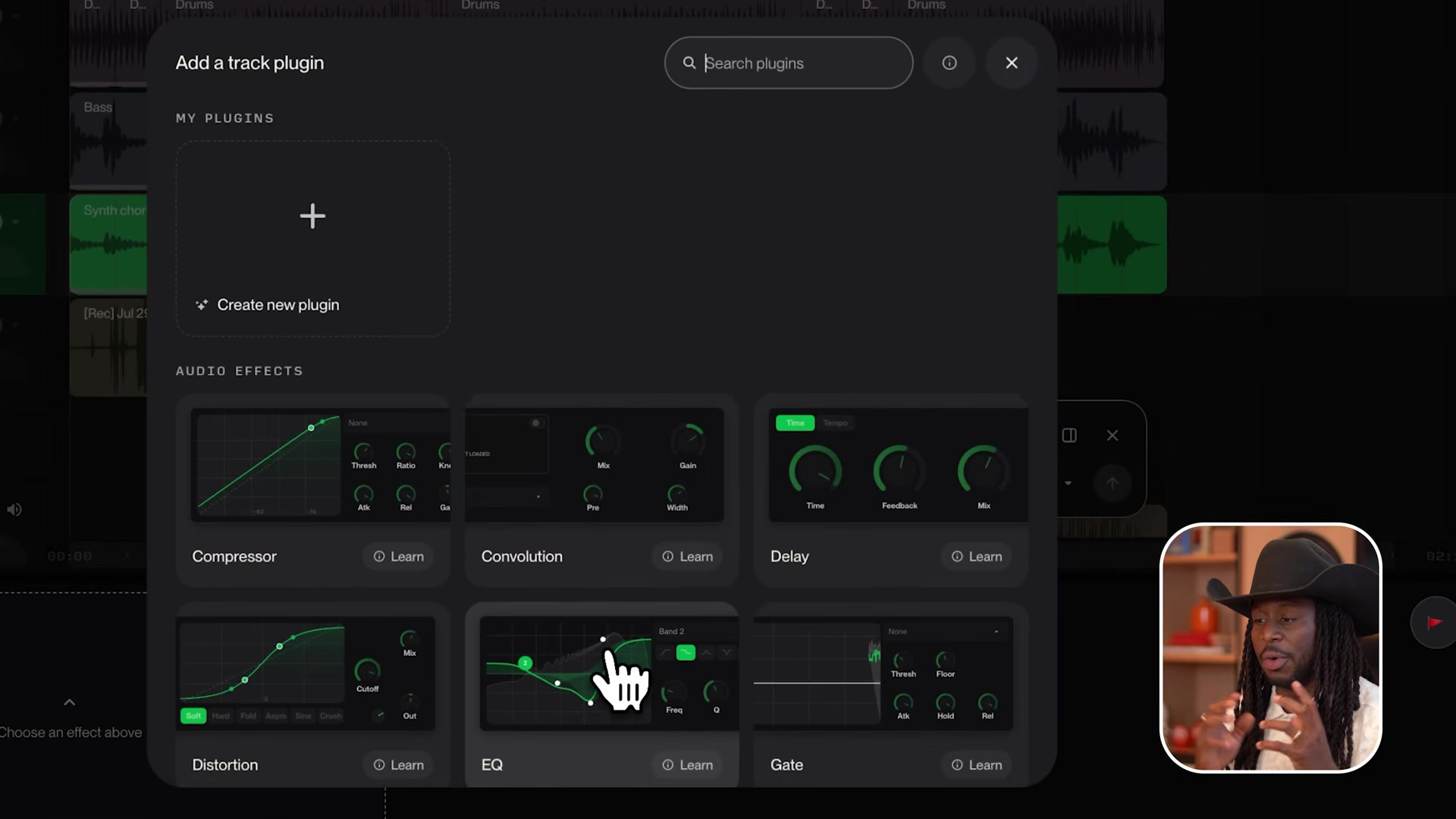
Task: Select the Synth chords track clip
Action: point(108,245)
